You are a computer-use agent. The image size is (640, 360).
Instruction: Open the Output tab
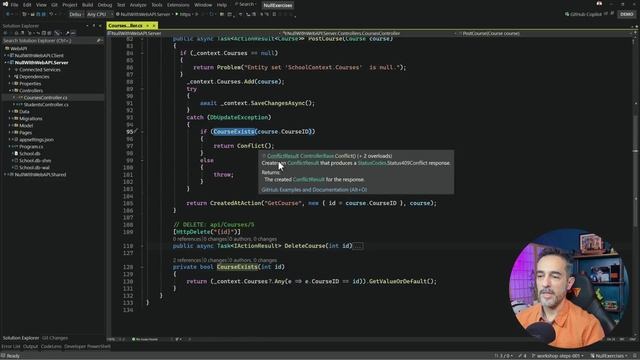pyautogui.click(x=30, y=346)
